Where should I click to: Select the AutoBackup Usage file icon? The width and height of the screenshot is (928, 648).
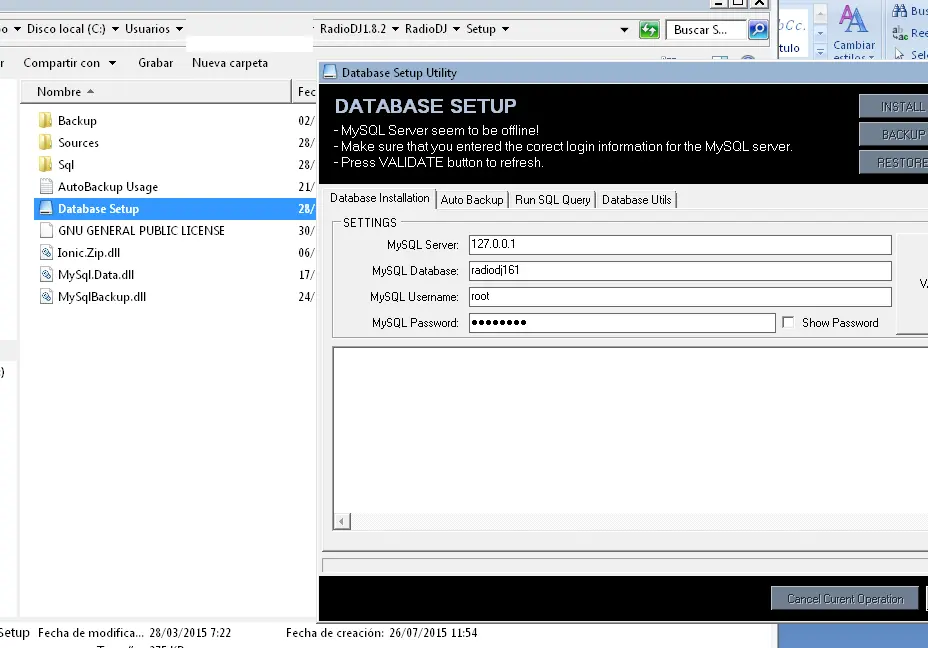coord(46,187)
